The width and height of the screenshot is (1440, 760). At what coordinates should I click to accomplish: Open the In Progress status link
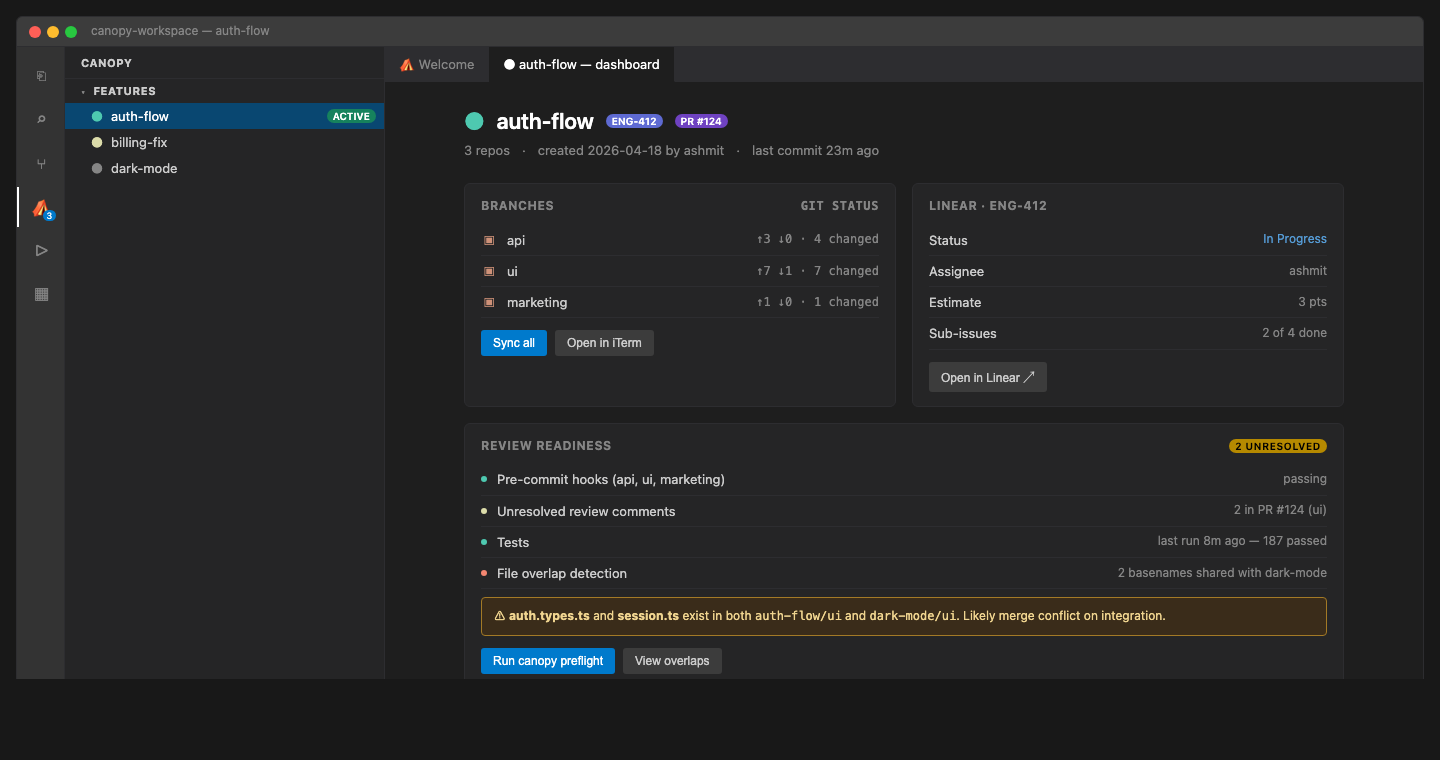(x=1294, y=239)
